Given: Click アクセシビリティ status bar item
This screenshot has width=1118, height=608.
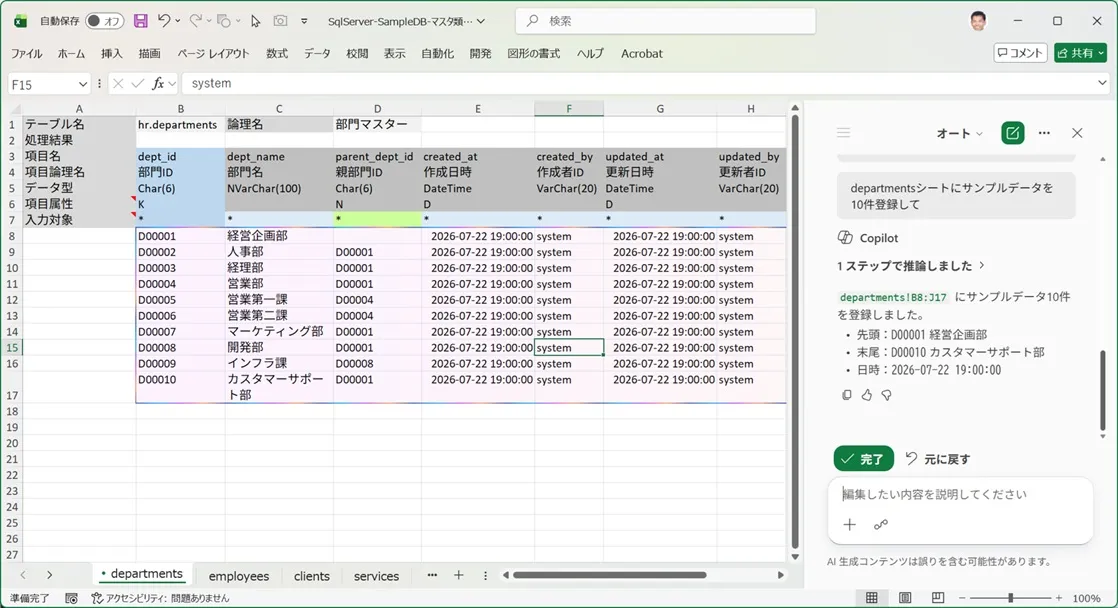Looking at the screenshot, I should click(x=160, y=598).
